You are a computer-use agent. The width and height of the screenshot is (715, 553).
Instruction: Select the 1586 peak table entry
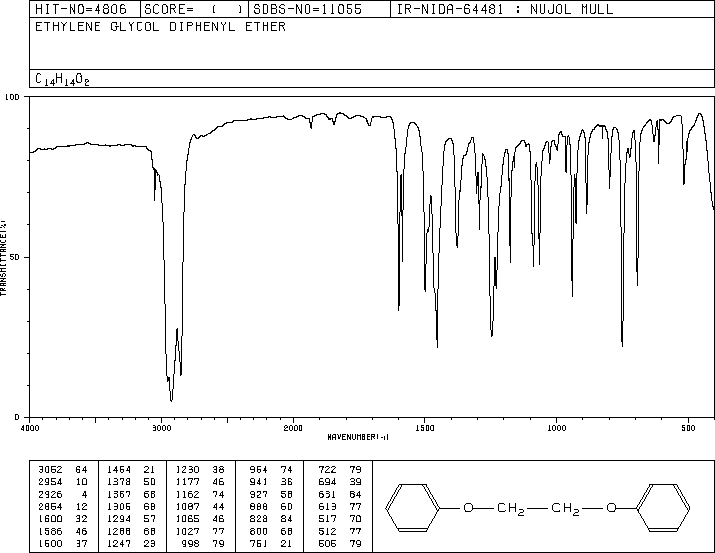tap(63, 531)
